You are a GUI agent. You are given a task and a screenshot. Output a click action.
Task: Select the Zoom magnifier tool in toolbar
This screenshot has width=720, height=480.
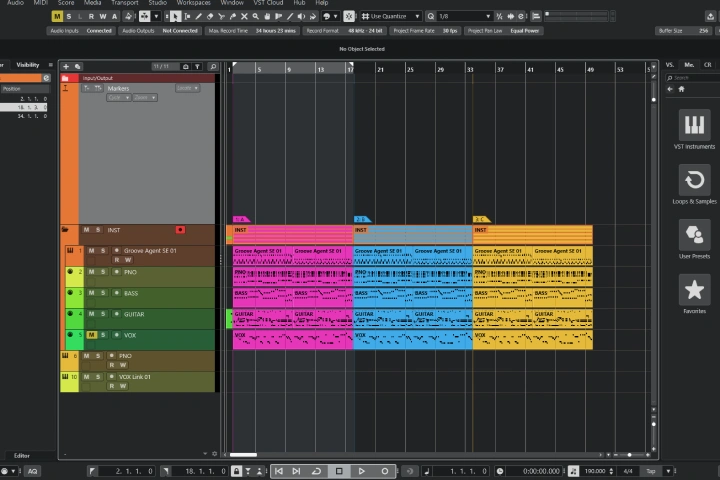tap(255, 16)
